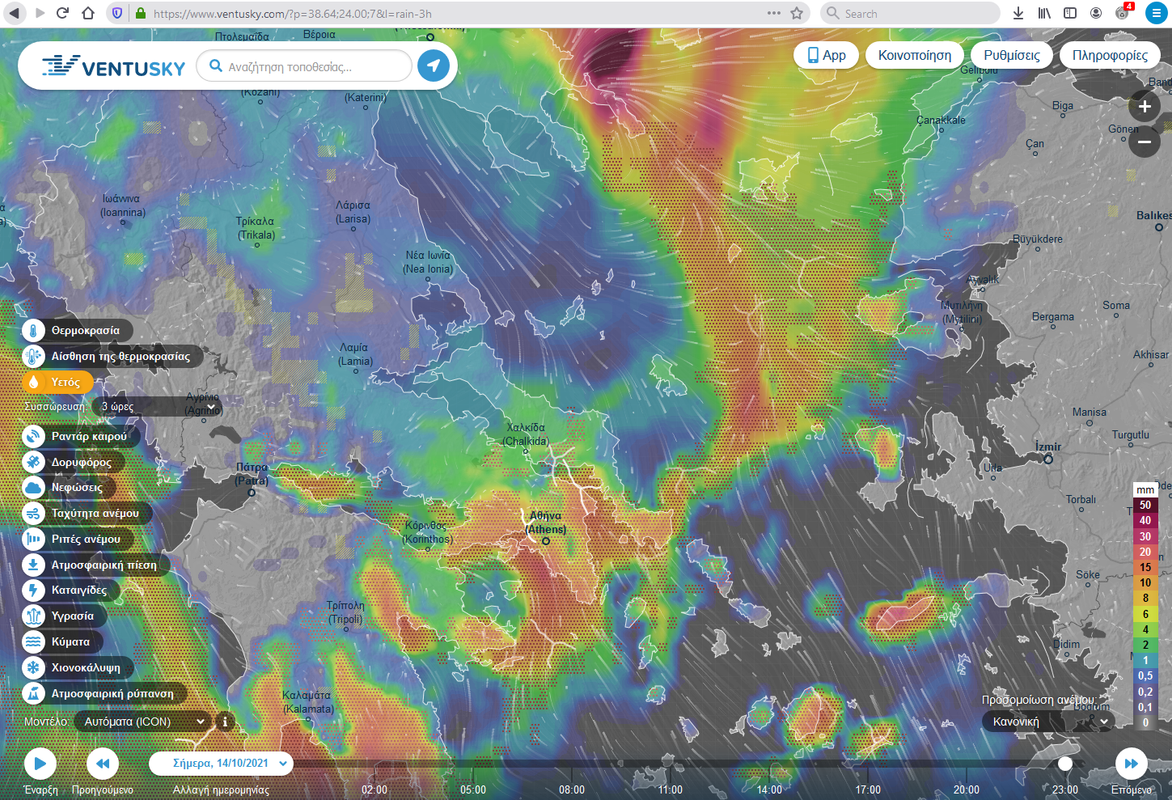The width and height of the screenshot is (1172, 800).
Task: Click the 50 mm legend color swatch
Action: click(x=1145, y=505)
